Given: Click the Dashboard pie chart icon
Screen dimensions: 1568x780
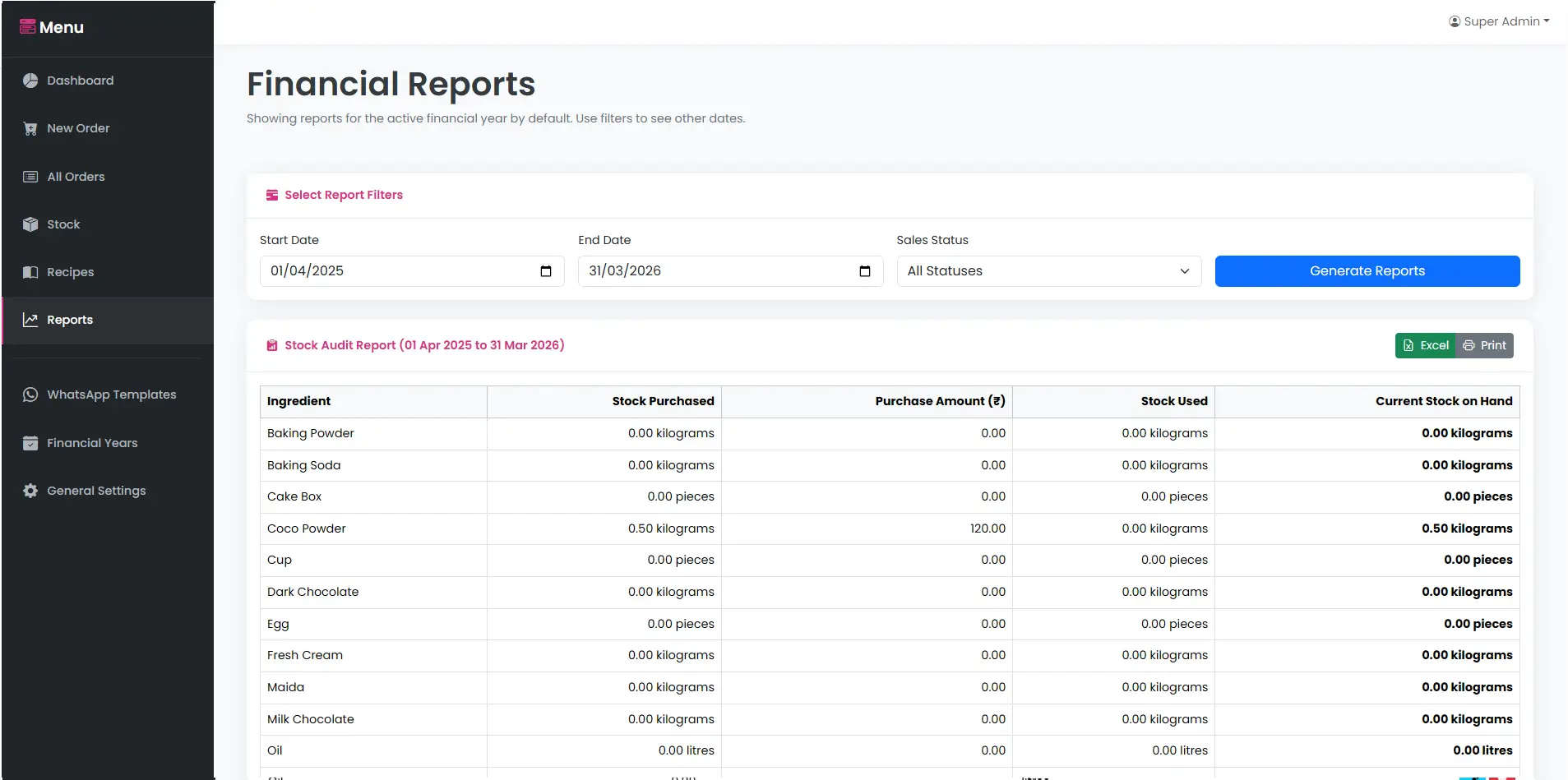Looking at the screenshot, I should click(x=30, y=81).
